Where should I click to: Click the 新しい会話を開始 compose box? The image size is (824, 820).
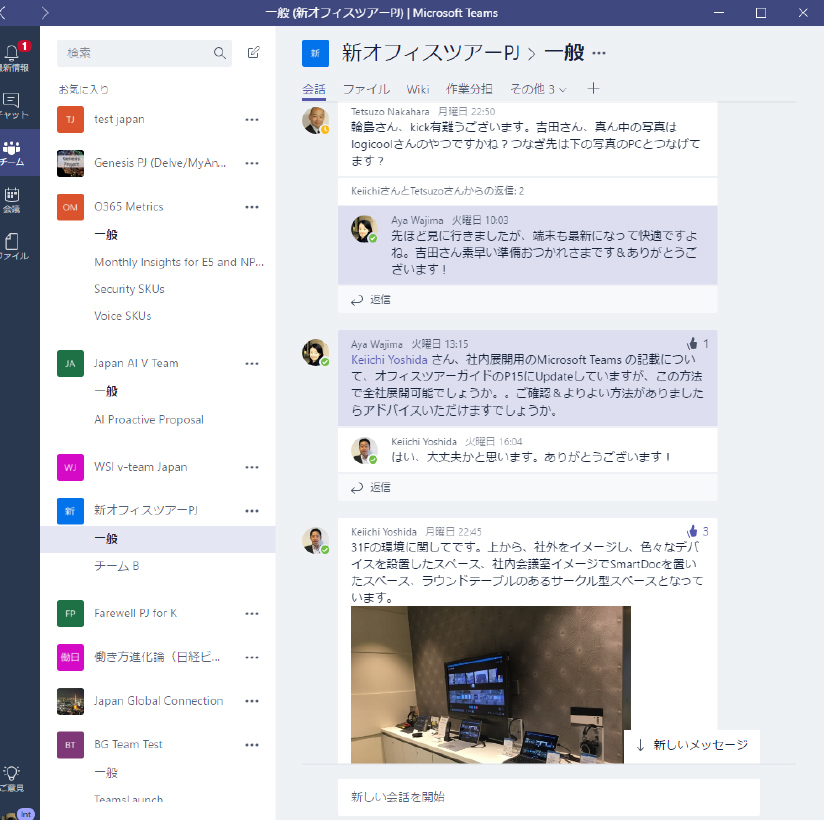[x=549, y=797]
